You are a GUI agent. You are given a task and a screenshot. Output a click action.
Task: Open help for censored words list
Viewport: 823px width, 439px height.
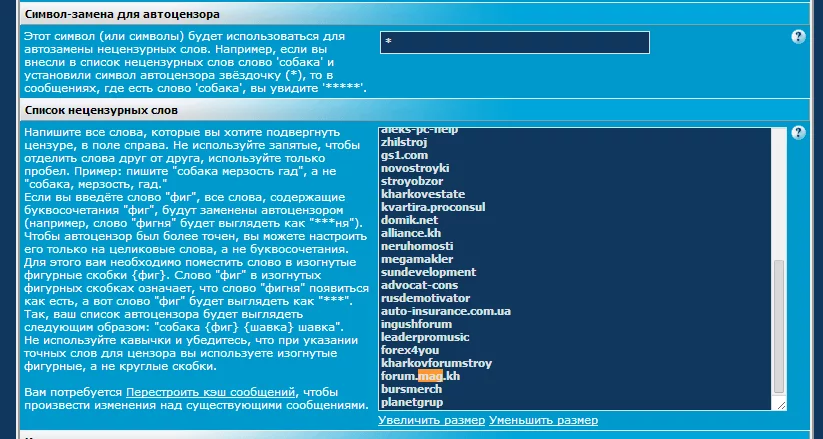click(x=798, y=132)
